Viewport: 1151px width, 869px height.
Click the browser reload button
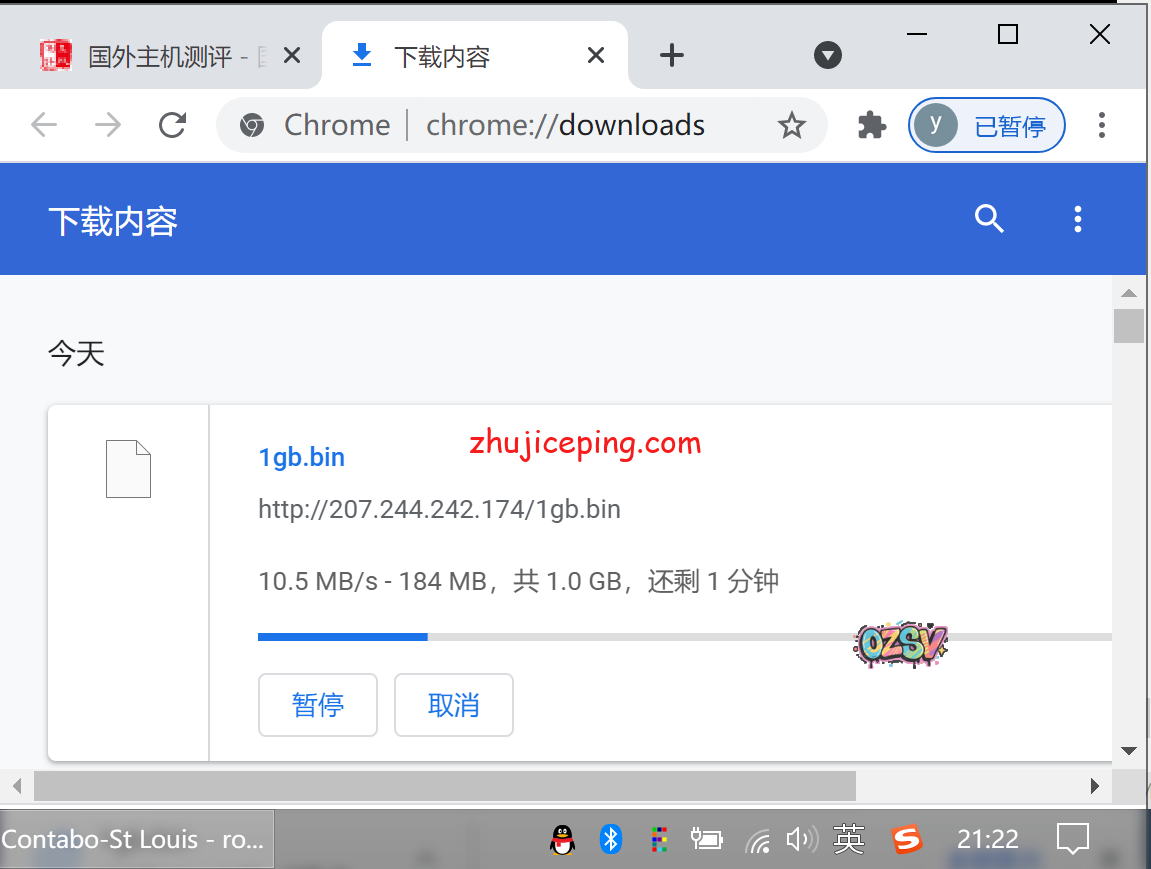[173, 125]
